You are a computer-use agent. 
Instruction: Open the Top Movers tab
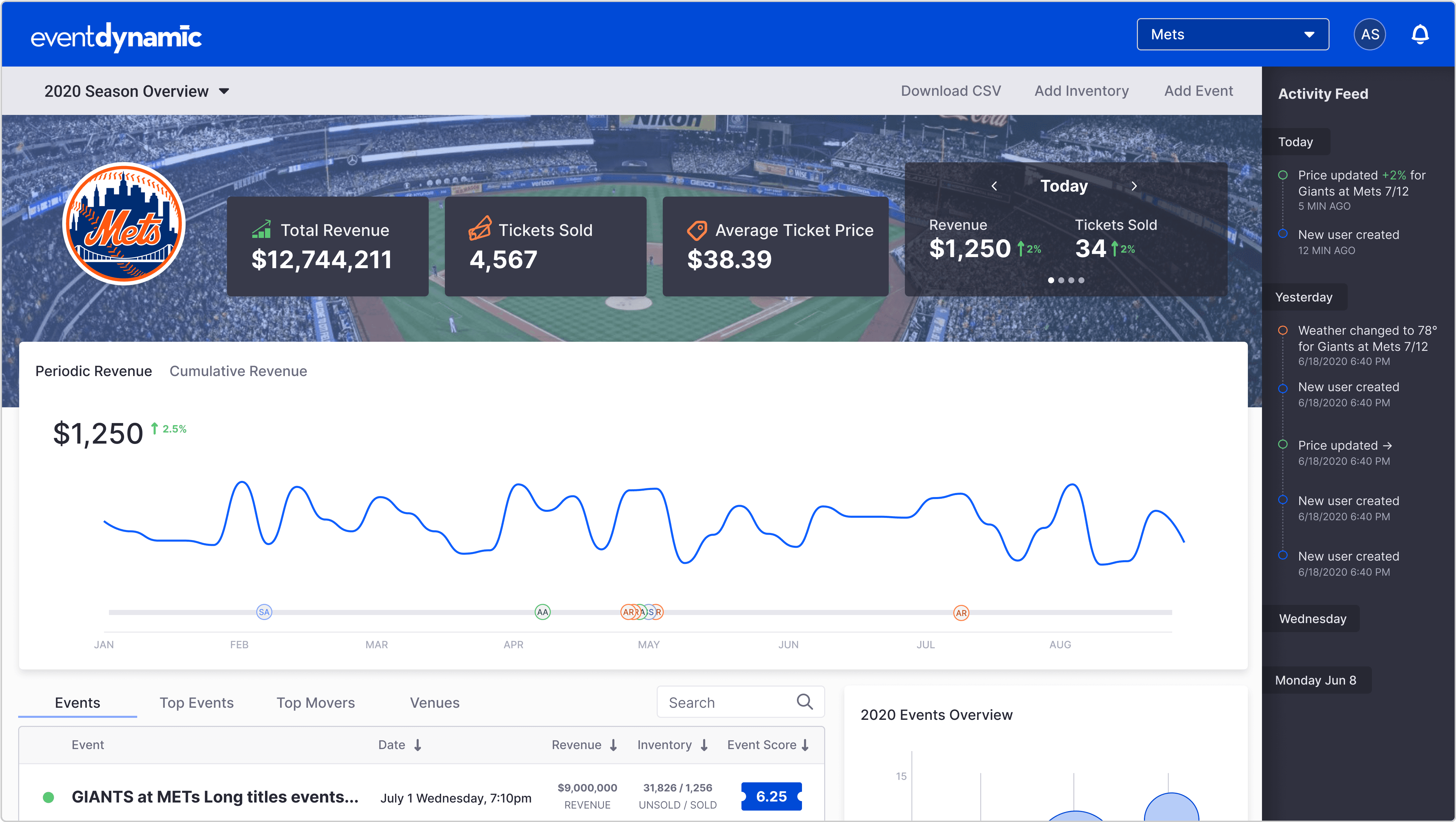[x=315, y=703]
